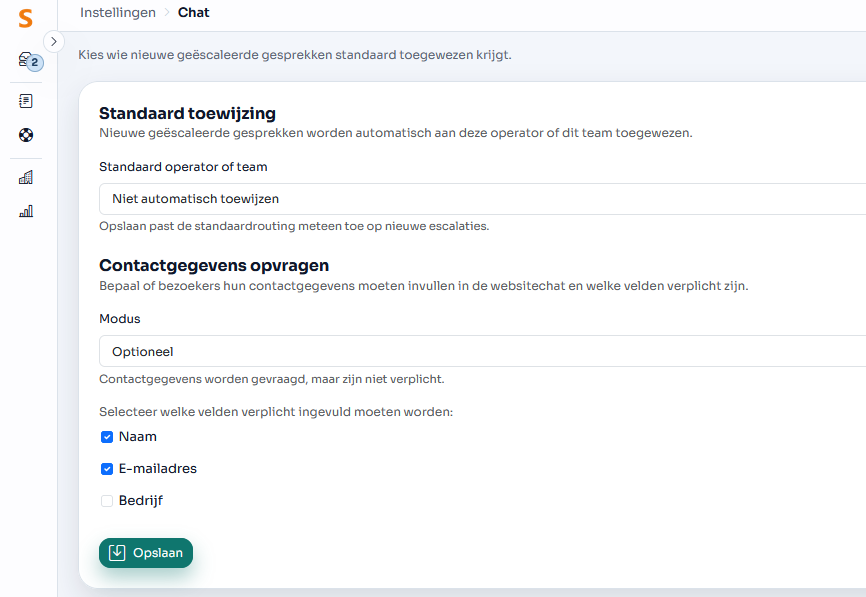Expand the collapsed sidebar with the arrow button
The image size is (866, 597).
click(x=53, y=41)
